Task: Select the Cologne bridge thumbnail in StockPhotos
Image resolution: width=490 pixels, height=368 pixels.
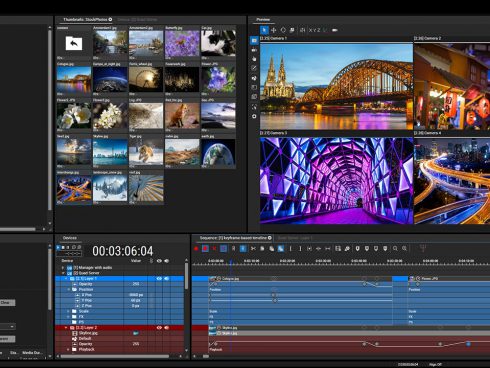Action: point(74,80)
